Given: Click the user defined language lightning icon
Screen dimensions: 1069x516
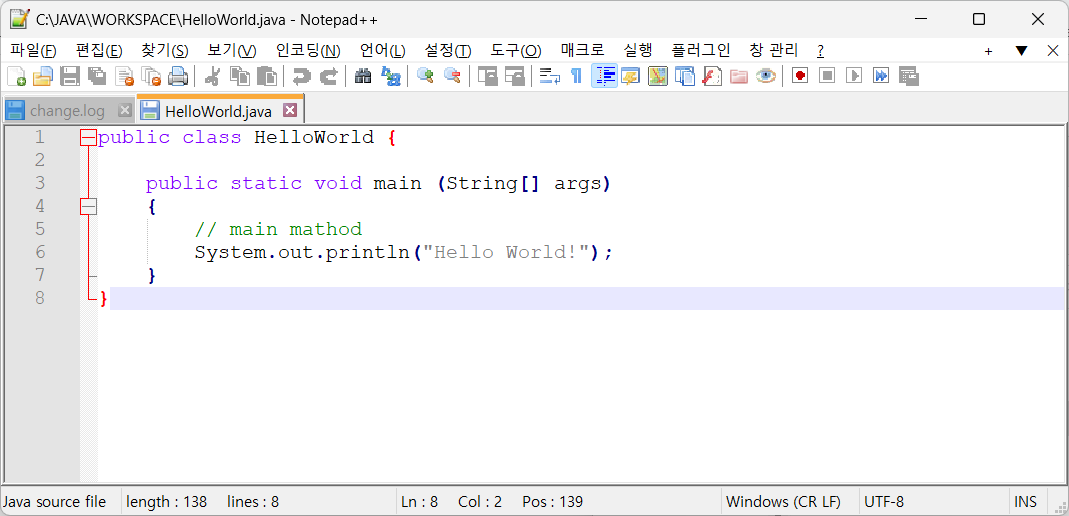Looking at the screenshot, I should pos(630,76).
